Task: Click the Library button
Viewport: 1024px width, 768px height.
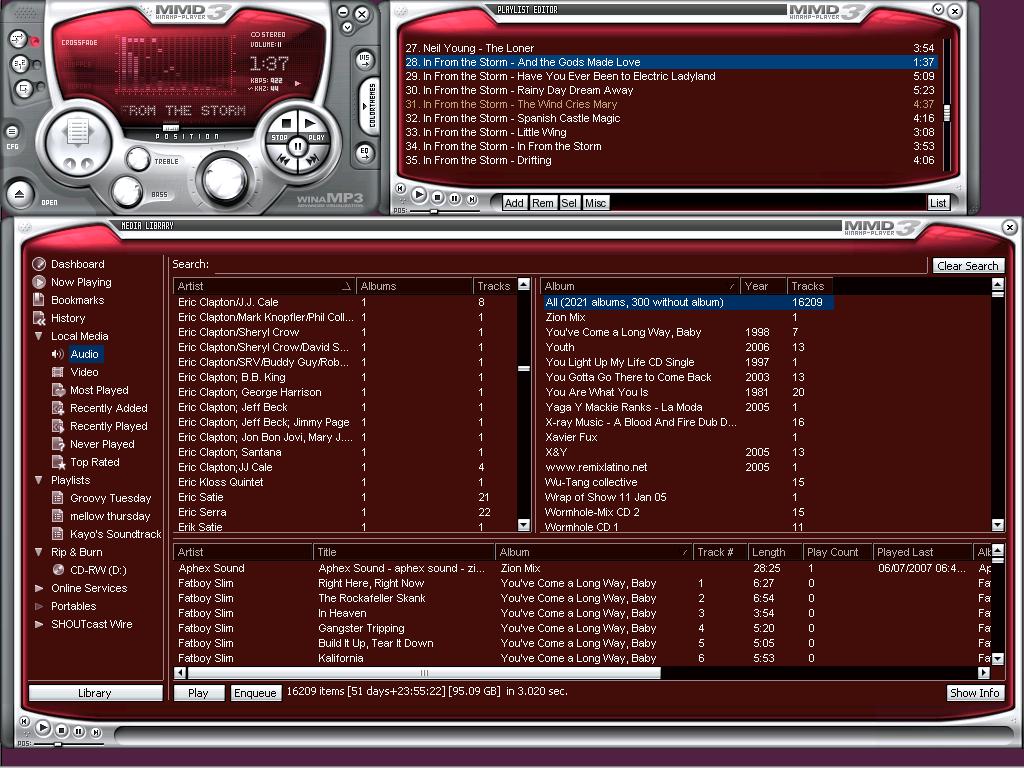Action: [x=95, y=693]
